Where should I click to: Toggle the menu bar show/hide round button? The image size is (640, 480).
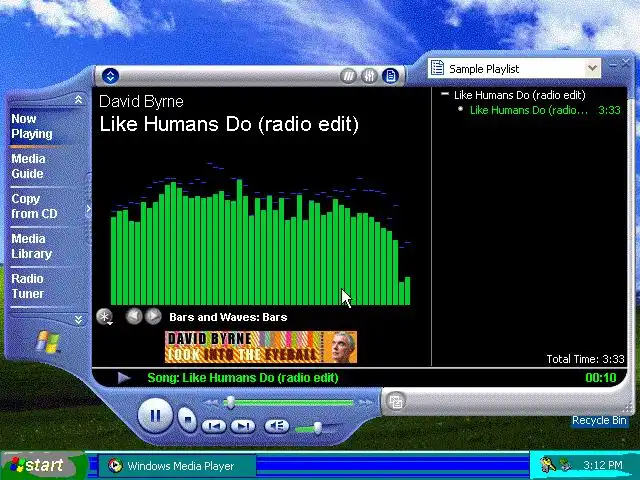click(x=110, y=76)
